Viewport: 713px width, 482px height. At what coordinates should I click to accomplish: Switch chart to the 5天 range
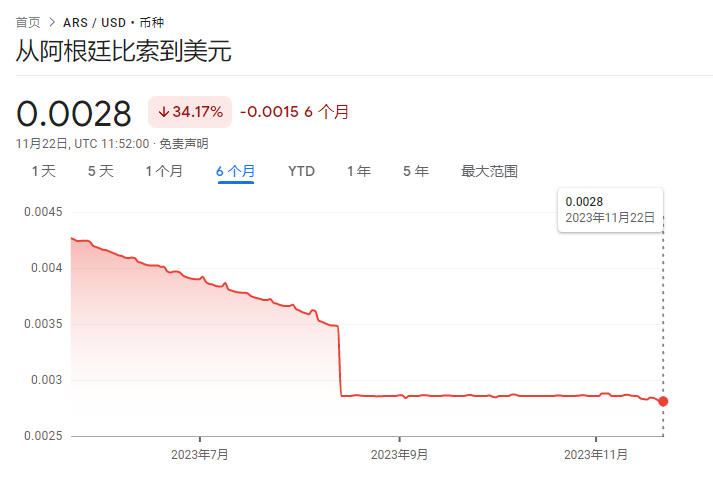click(x=100, y=171)
